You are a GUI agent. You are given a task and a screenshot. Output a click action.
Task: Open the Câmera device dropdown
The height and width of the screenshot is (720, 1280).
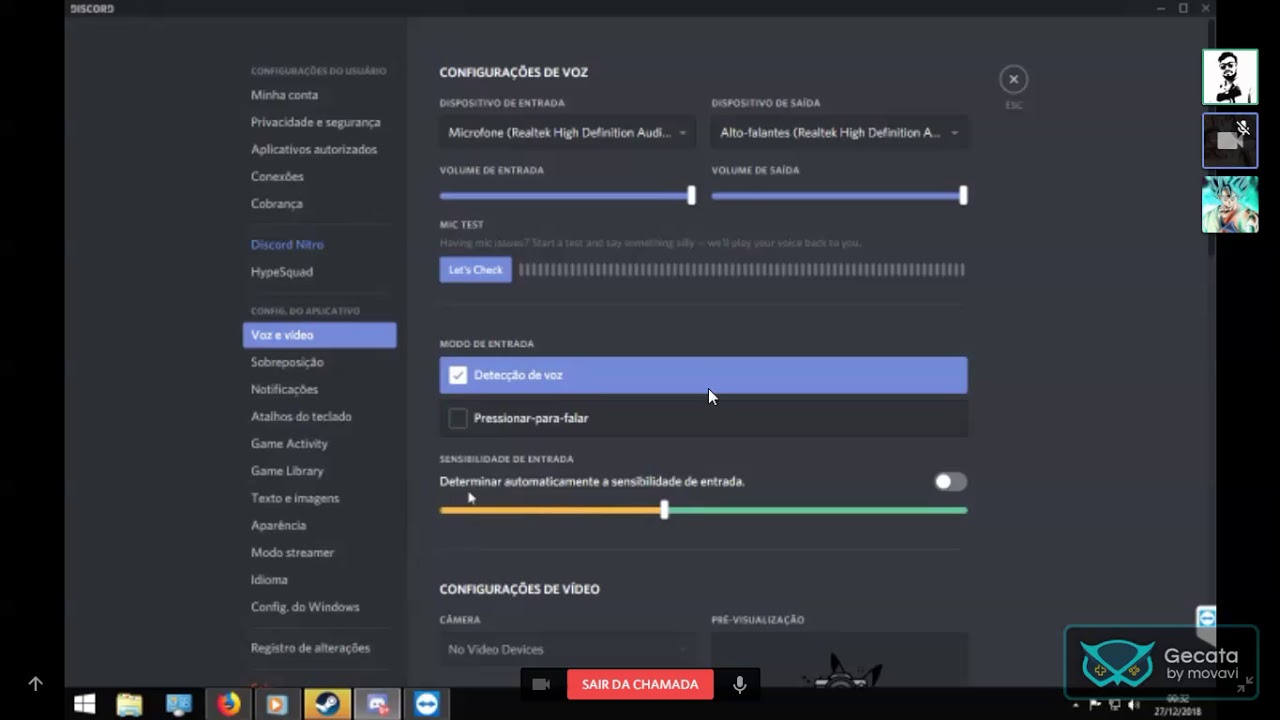[x=567, y=649]
